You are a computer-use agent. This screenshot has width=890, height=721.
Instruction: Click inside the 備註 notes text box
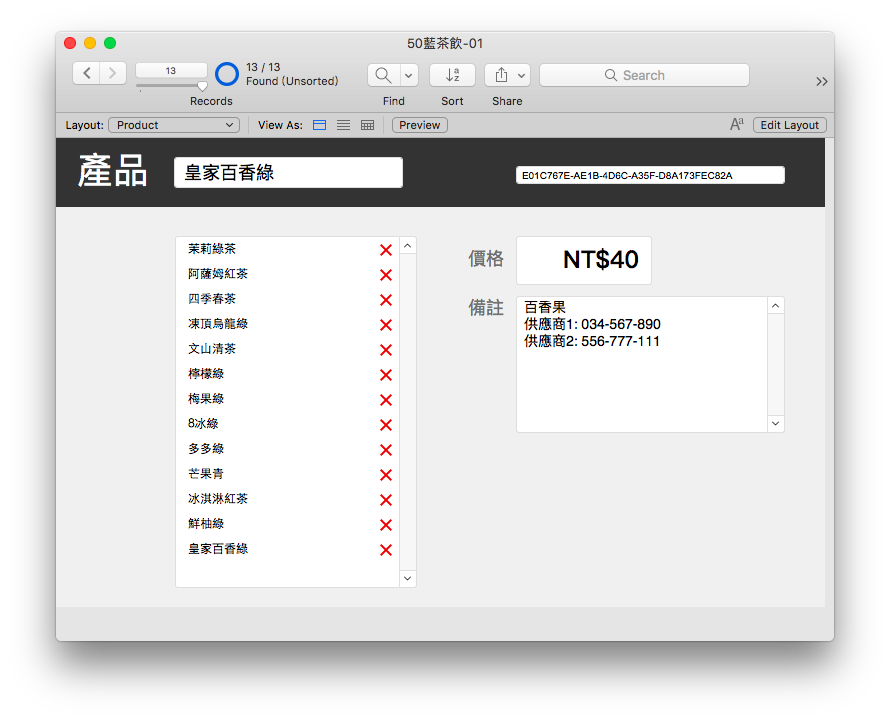(642, 364)
